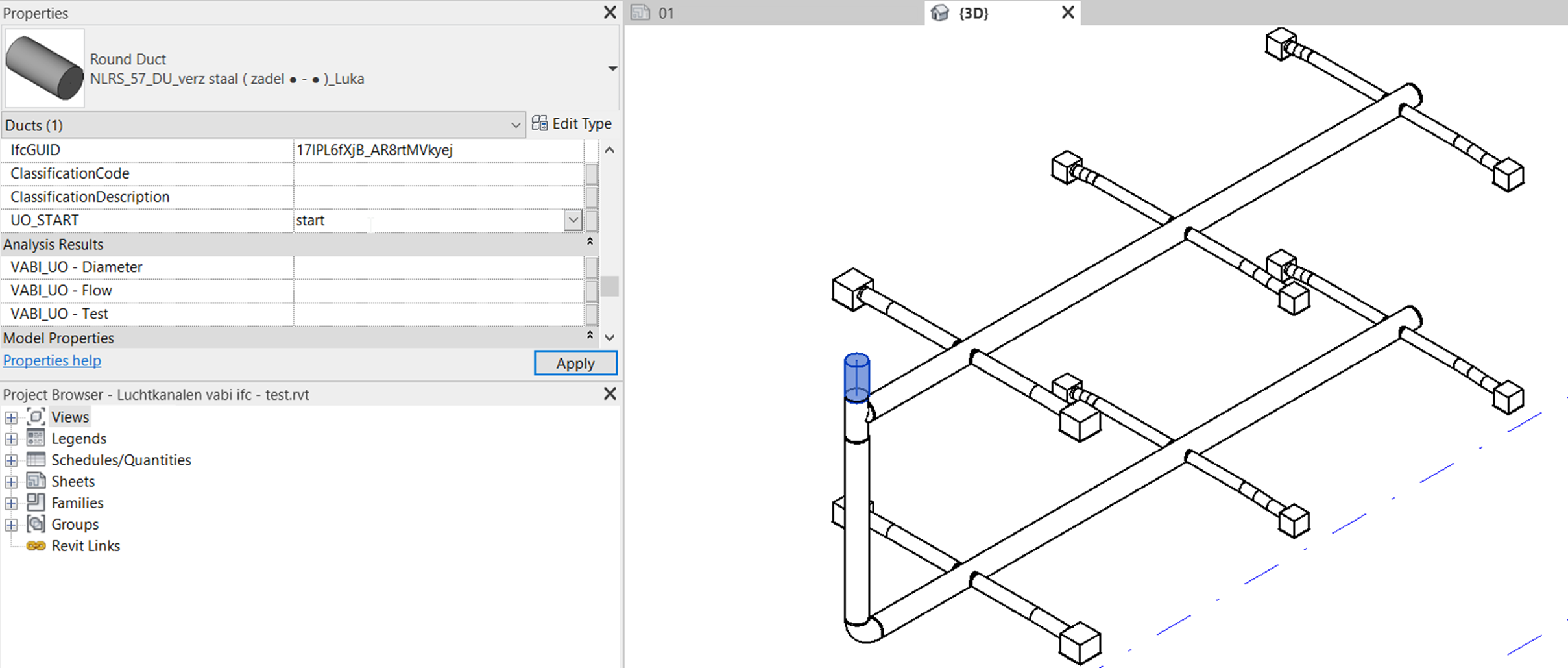1568x668 pixels.
Task: Click the Sheets icon in Project Browser
Action: tap(36, 481)
